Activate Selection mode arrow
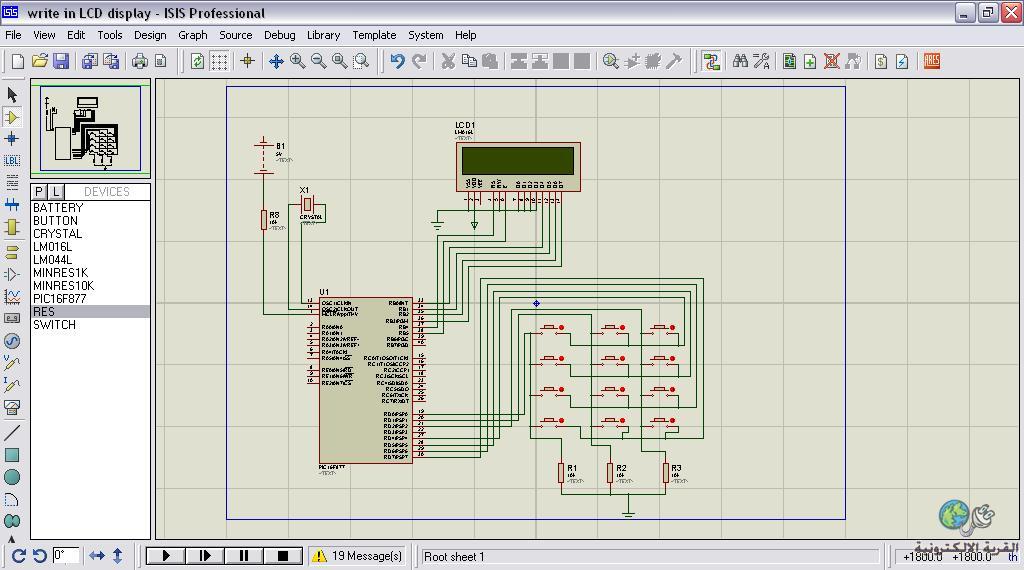Screen dimensions: 1024x570 click(x=12, y=95)
